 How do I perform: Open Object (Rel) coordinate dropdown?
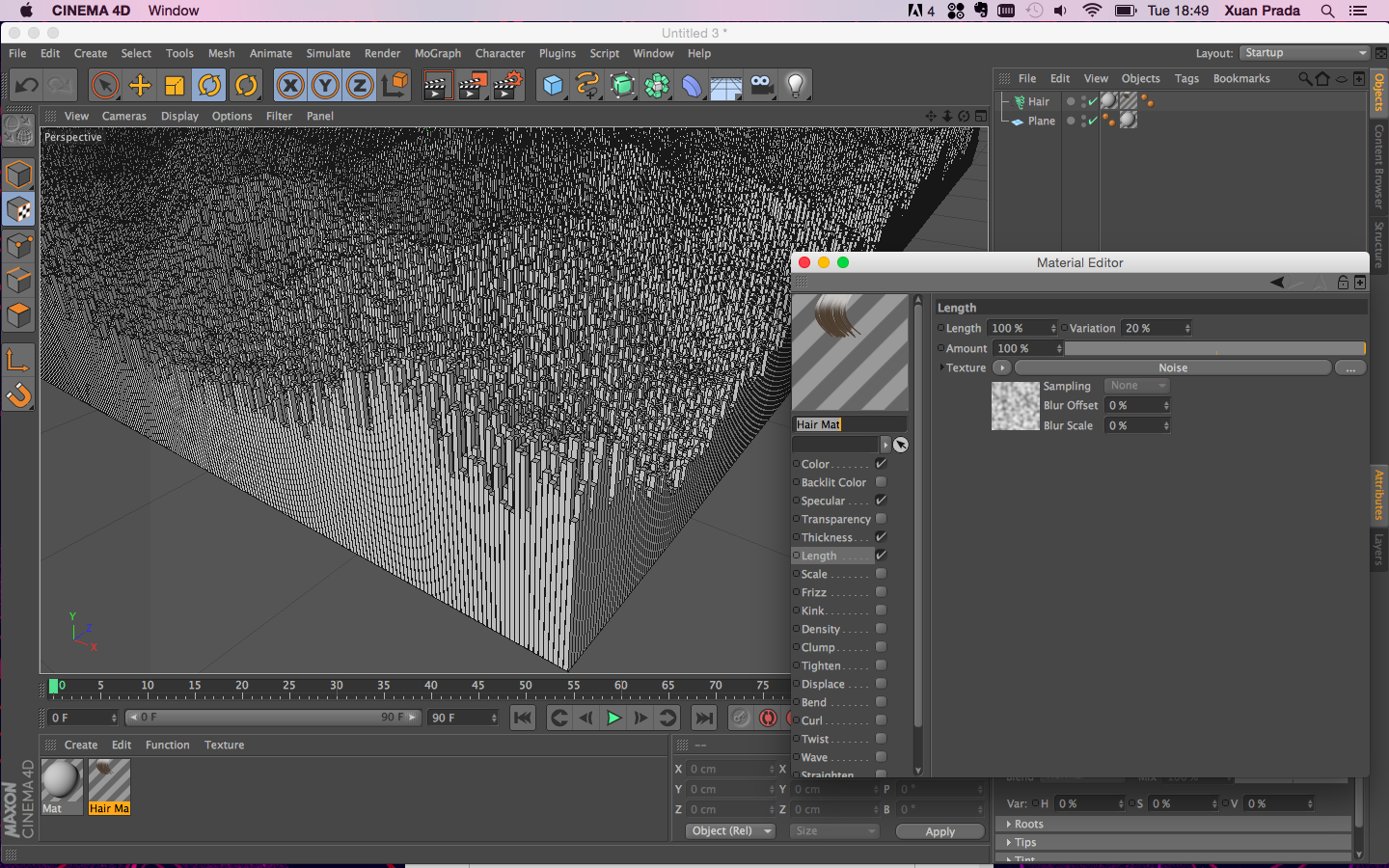click(x=730, y=831)
